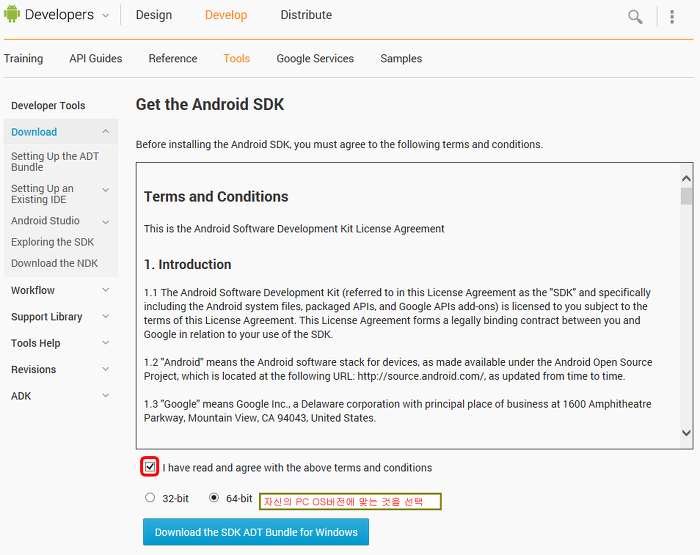Toggle the agree to terms checkbox
This screenshot has height=555, width=700.
tap(150, 467)
